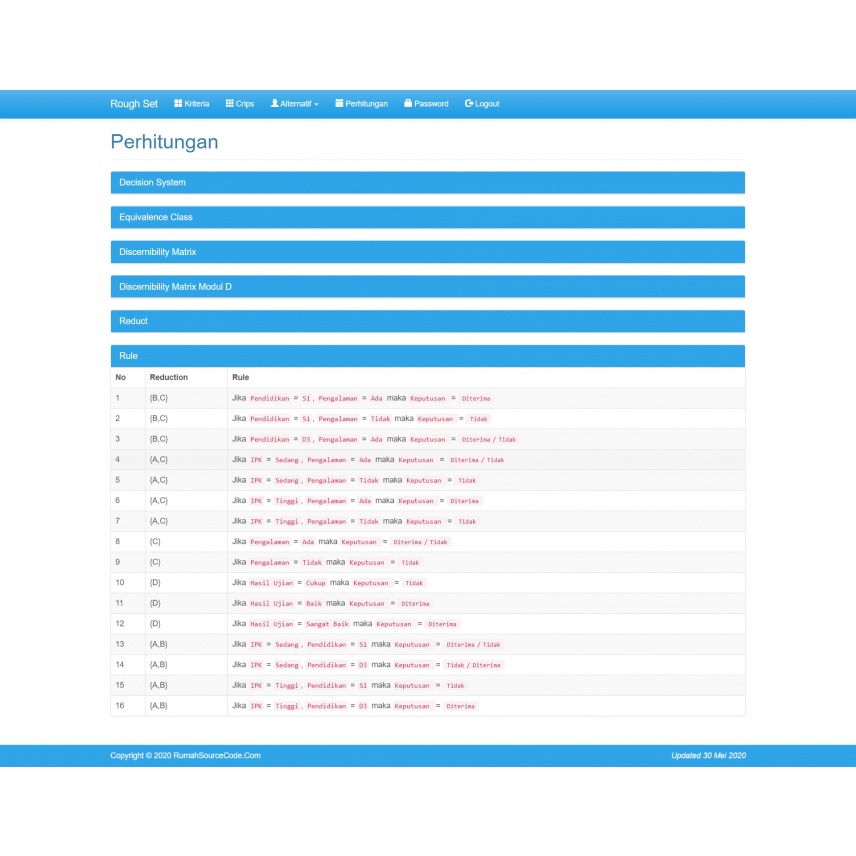856x856 pixels.
Task: Click the No column header
Action: [x=121, y=377]
